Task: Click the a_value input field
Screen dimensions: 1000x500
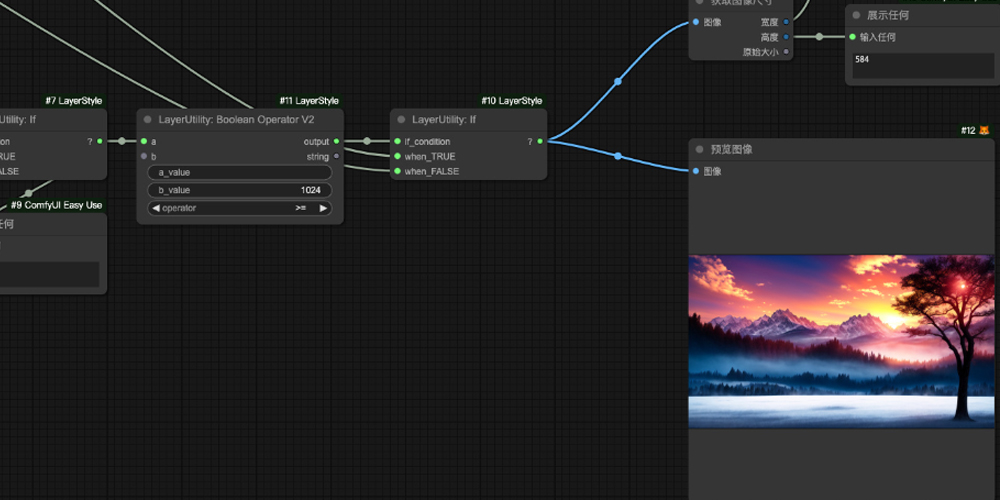Action: tap(240, 172)
